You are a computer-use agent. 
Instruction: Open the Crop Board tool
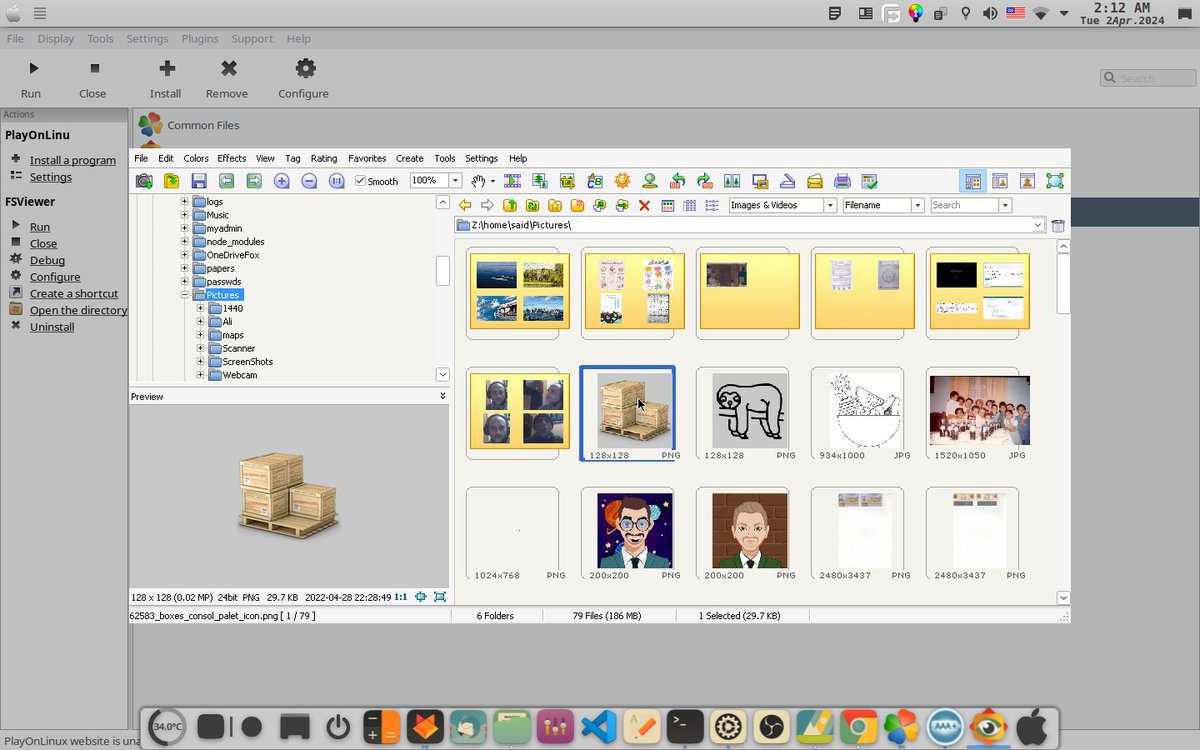pyautogui.click(x=596, y=180)
